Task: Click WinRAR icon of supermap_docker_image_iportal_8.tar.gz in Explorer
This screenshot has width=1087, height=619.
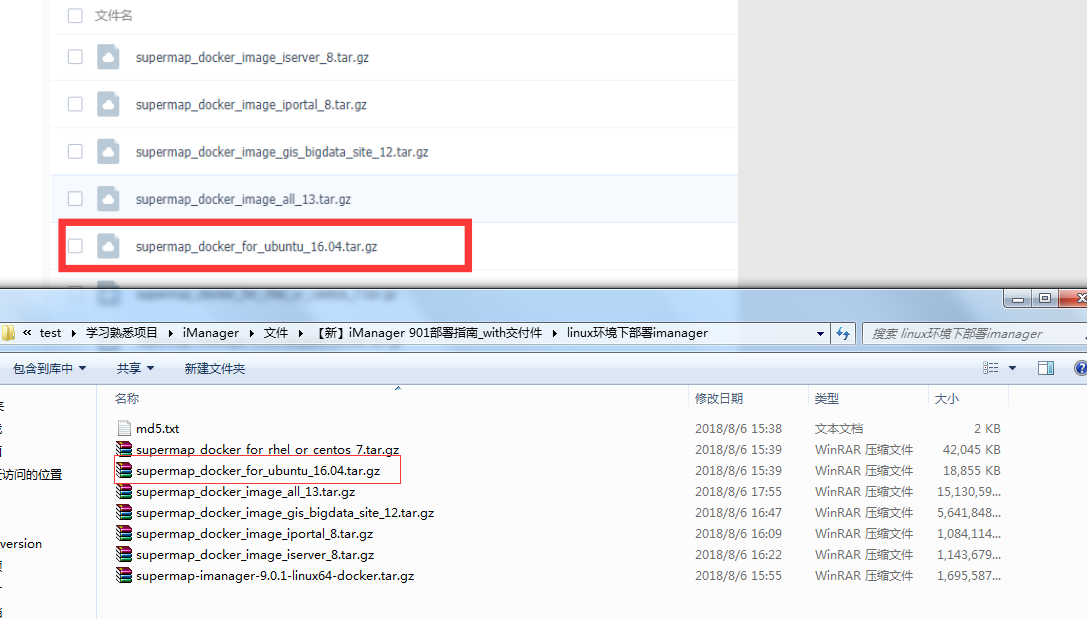Action: pyautogui.click(x=124, y=533)
